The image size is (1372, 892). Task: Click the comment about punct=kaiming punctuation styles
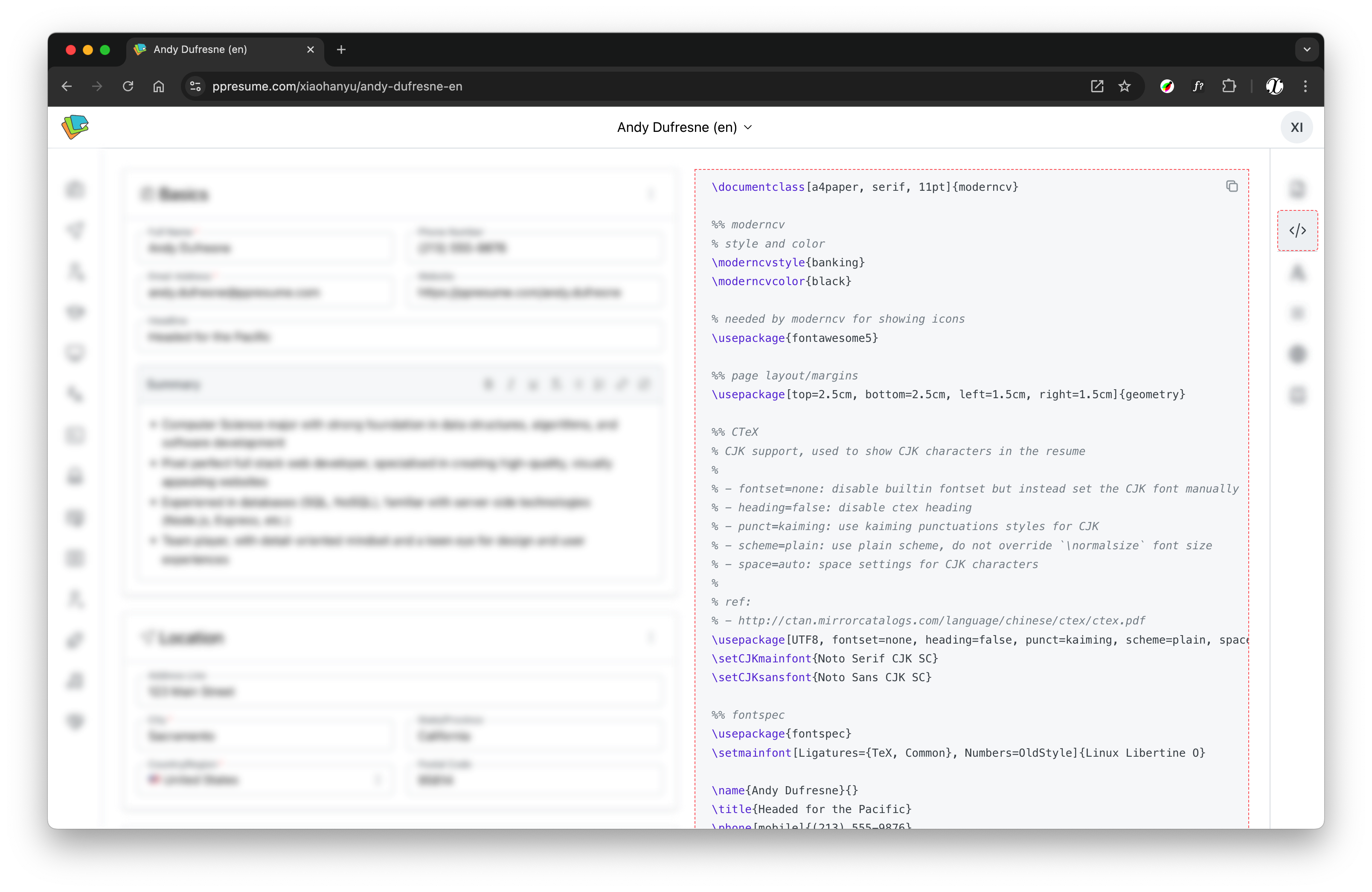click(x=905, y=526)
